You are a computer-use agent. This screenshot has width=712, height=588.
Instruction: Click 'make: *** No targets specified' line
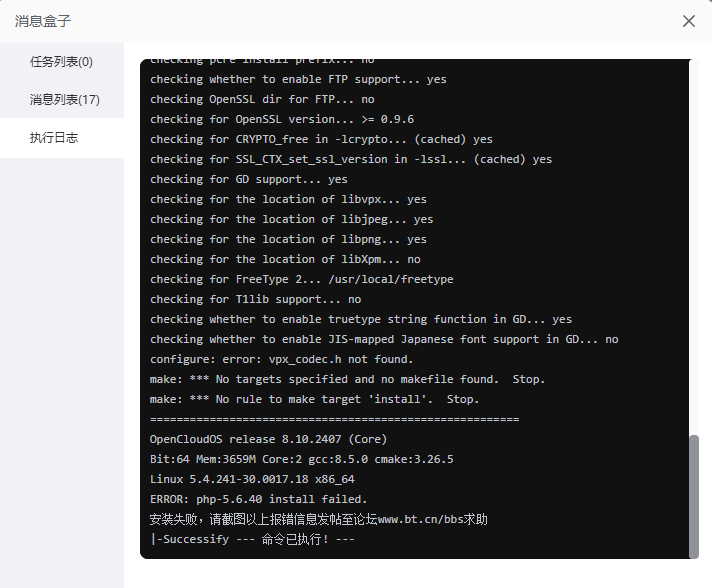[347, 379]
